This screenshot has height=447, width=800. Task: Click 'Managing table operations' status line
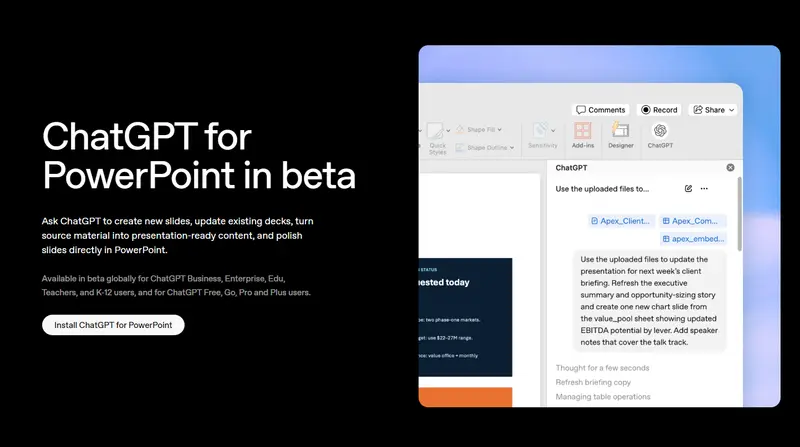[x=603, y=396]
